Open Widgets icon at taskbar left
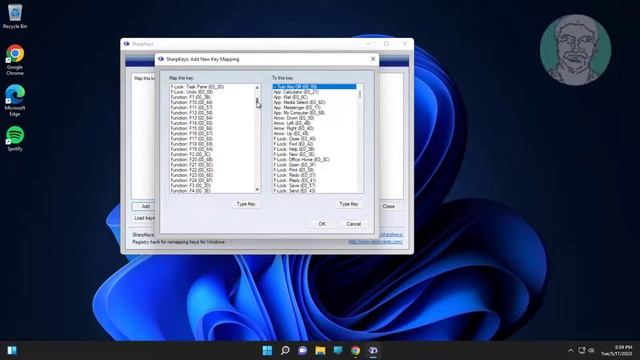The image size is (640, 360). point(12,350)
